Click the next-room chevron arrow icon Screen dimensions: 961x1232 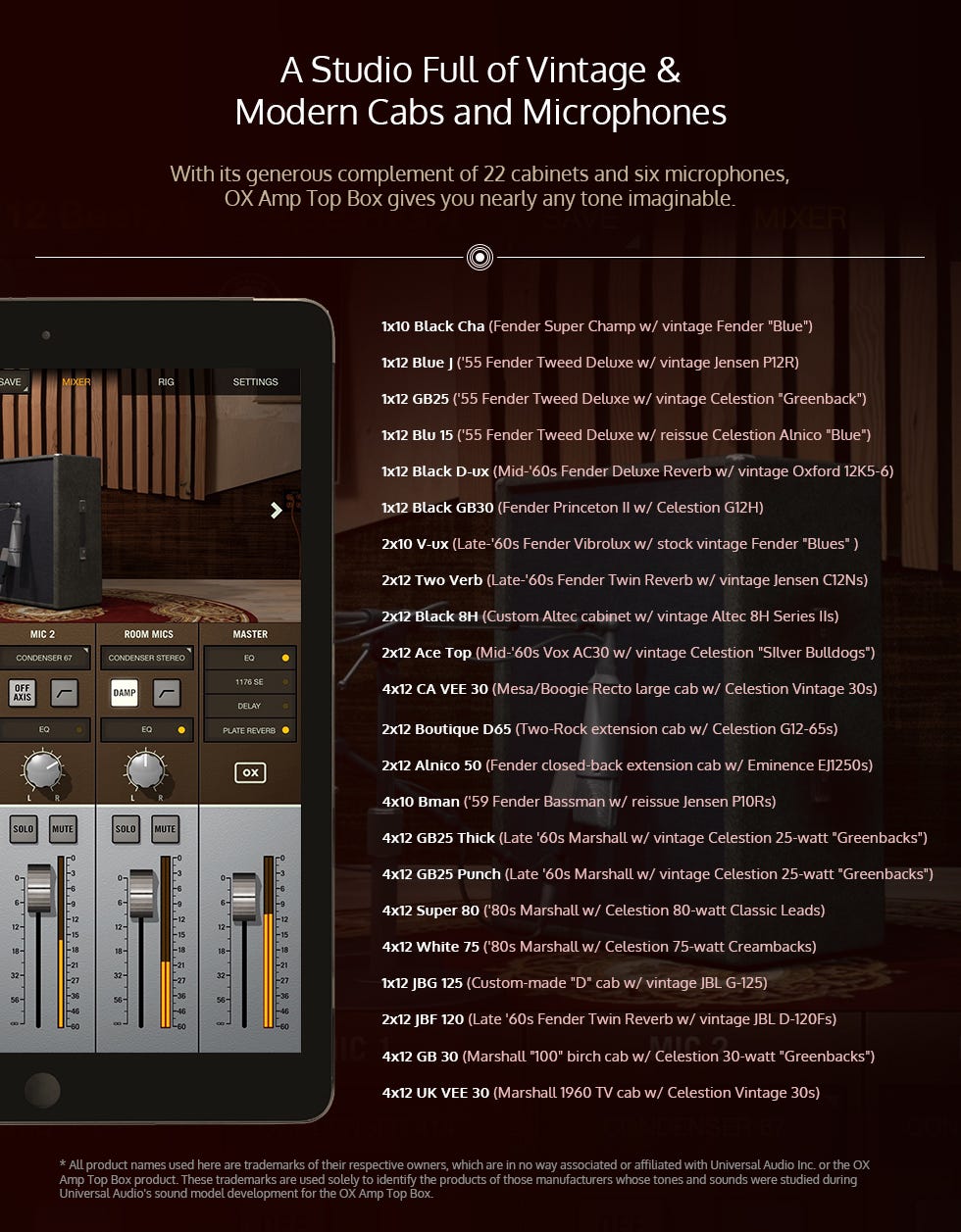click(x=277, y=510)
